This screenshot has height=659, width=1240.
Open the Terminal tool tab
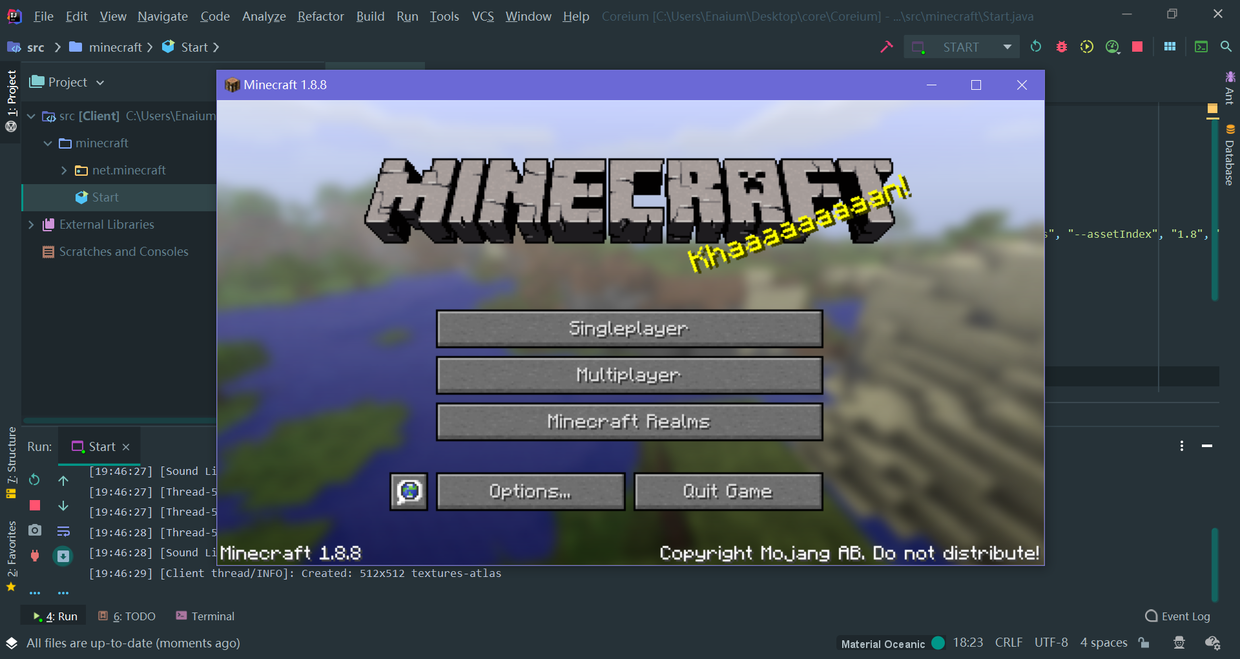pyautogui.click(x=205, y=616)
